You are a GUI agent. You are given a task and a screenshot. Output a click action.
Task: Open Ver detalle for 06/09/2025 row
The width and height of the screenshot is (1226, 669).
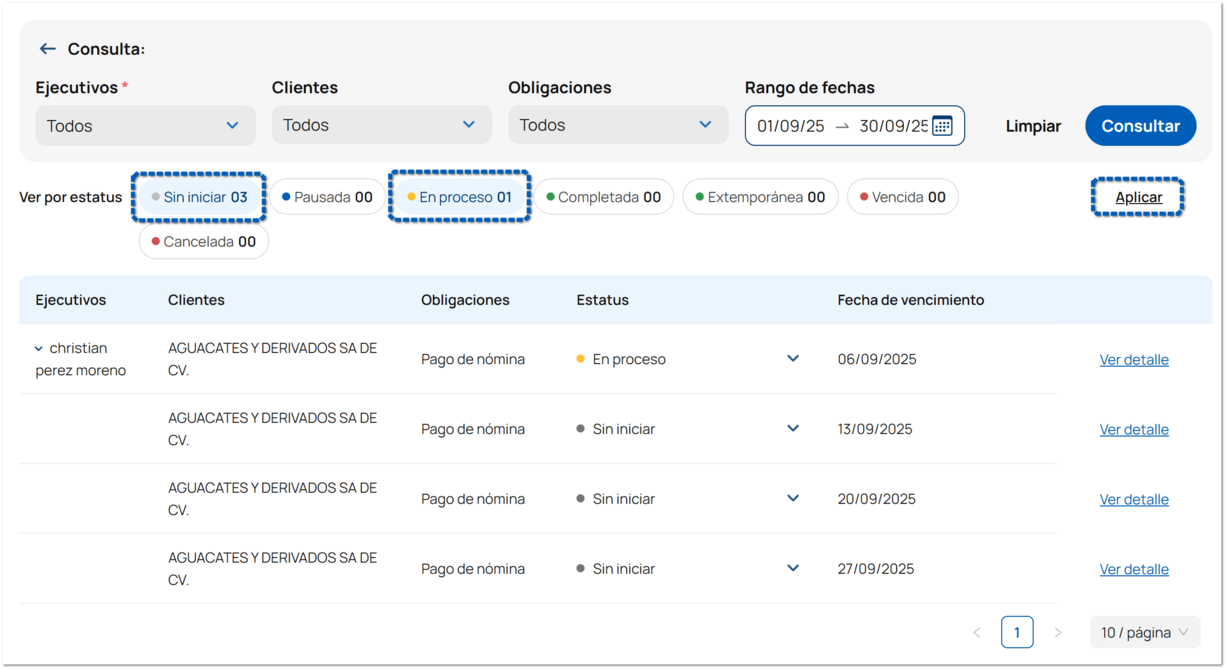point(1134,360)
